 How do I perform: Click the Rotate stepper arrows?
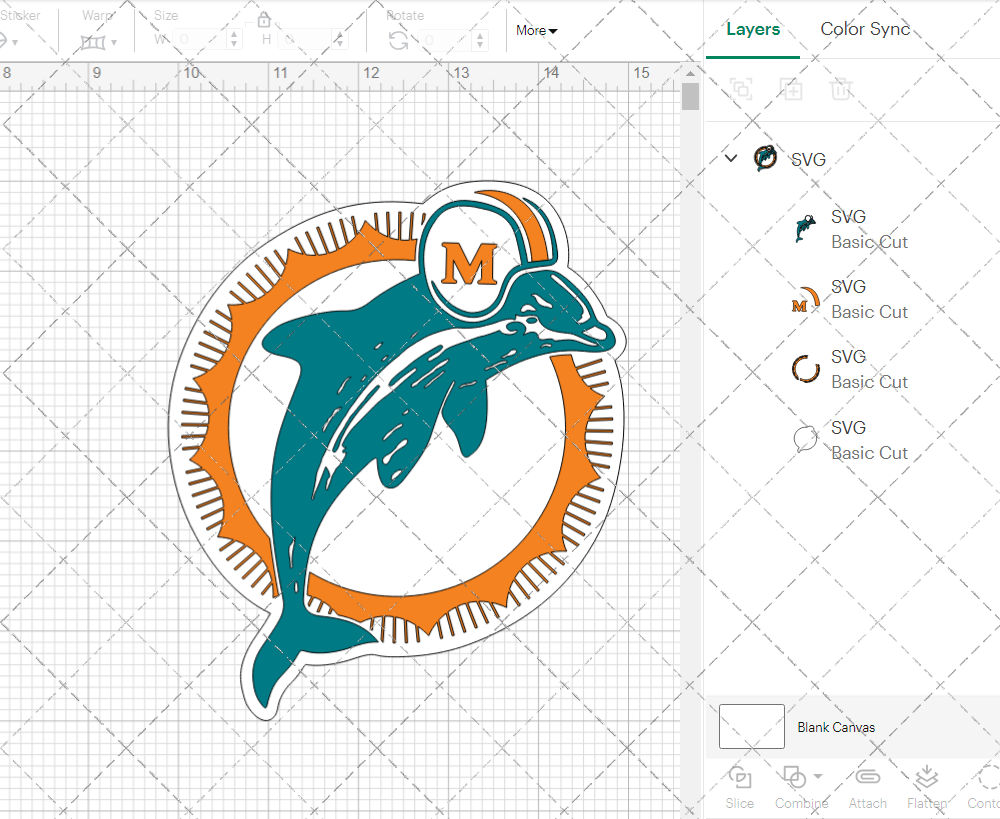click(480, 40)
